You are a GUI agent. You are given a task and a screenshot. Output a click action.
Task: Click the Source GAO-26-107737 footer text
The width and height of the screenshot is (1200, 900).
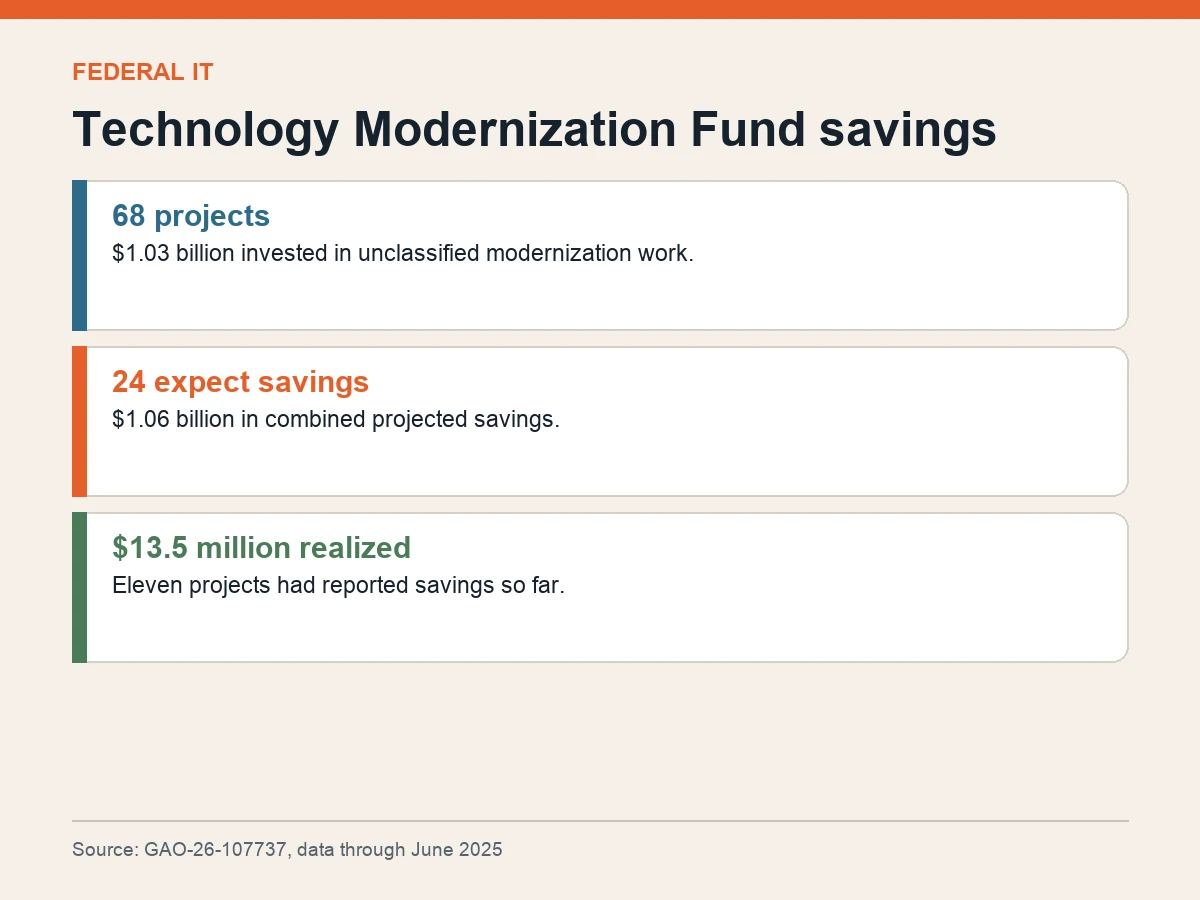pyautogui.click(x=287, y=850)
